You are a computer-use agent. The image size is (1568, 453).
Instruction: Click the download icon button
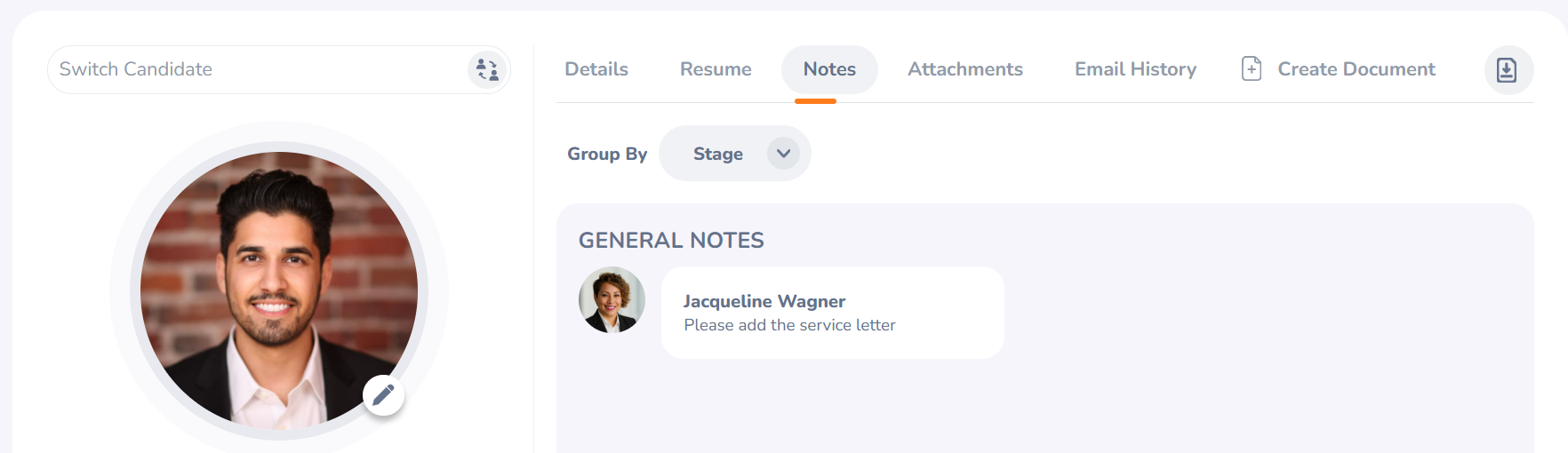(1508, 70)
